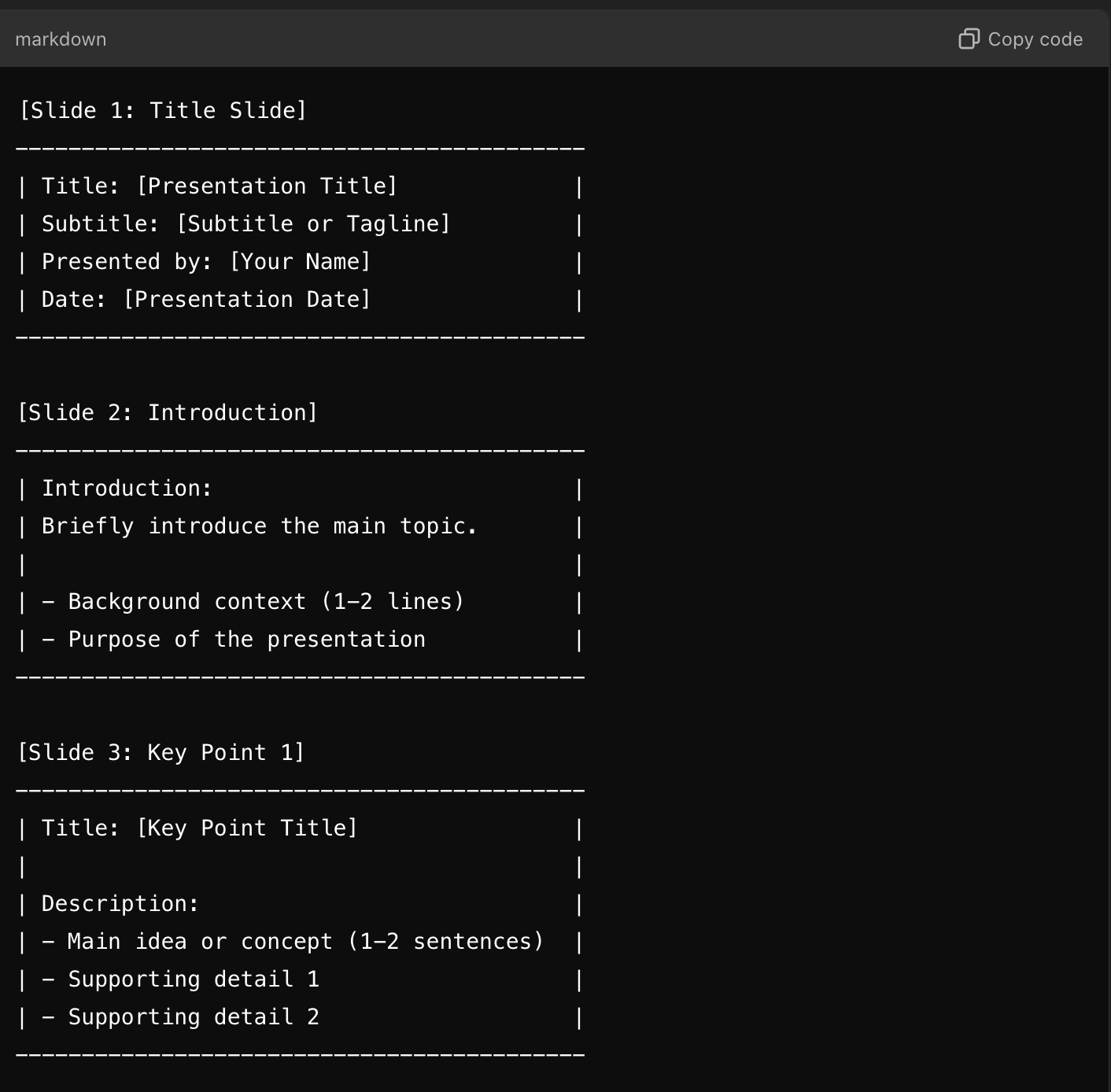The height and width of the screenshot is (1092, 1111).
Task: Click the Description: label line
Action: point(120,903)
